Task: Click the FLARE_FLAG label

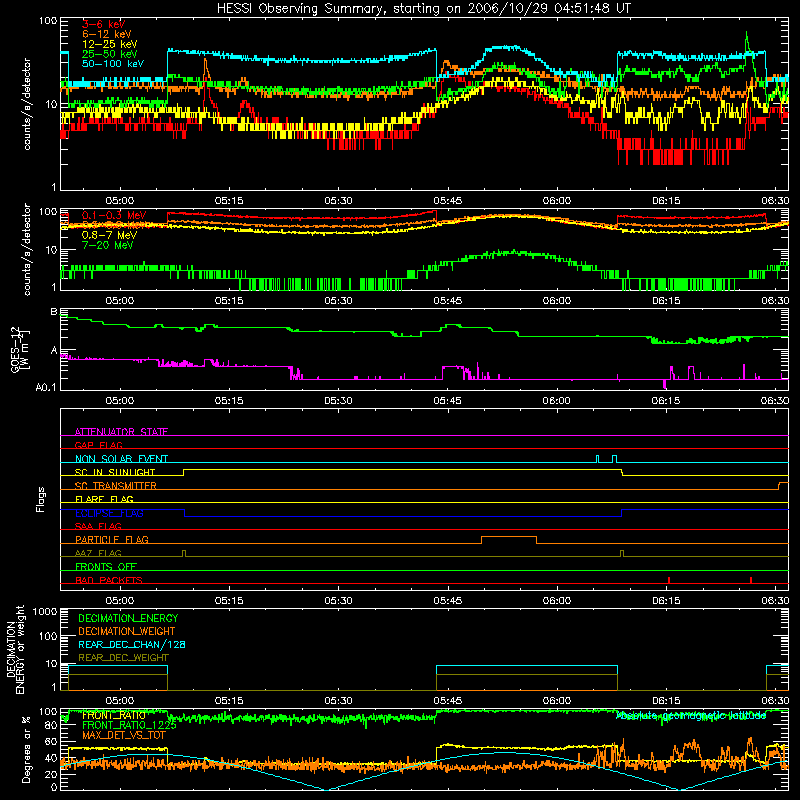Action: pos(104,499)
